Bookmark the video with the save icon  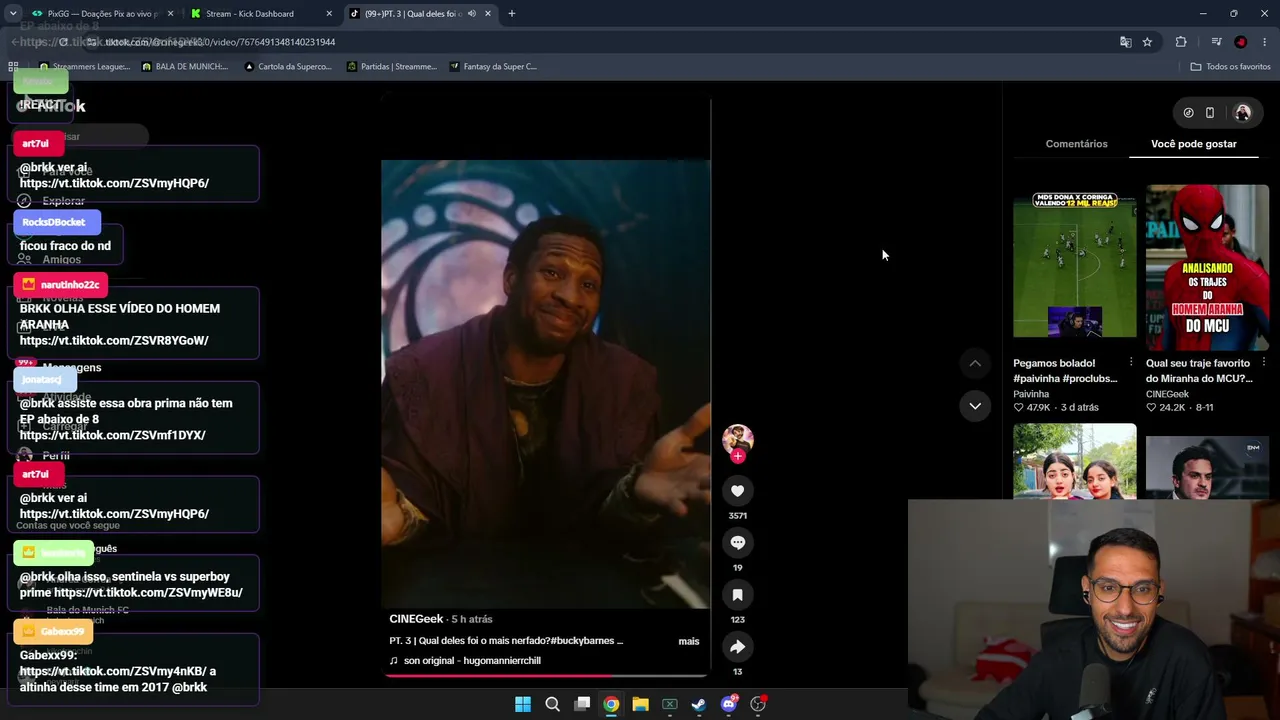737,595
